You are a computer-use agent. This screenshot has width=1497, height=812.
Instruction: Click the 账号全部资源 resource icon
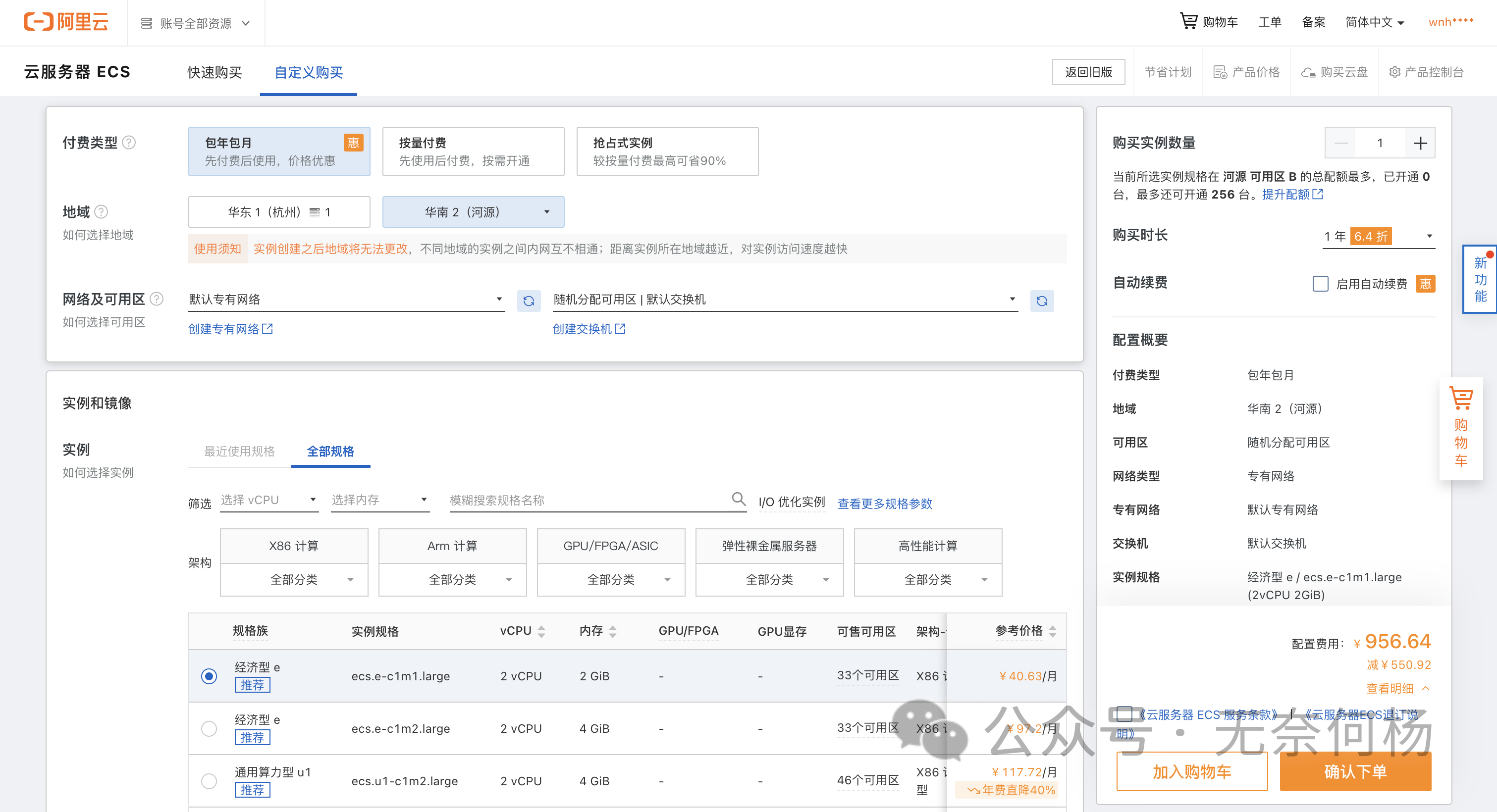tap(146, 23)
